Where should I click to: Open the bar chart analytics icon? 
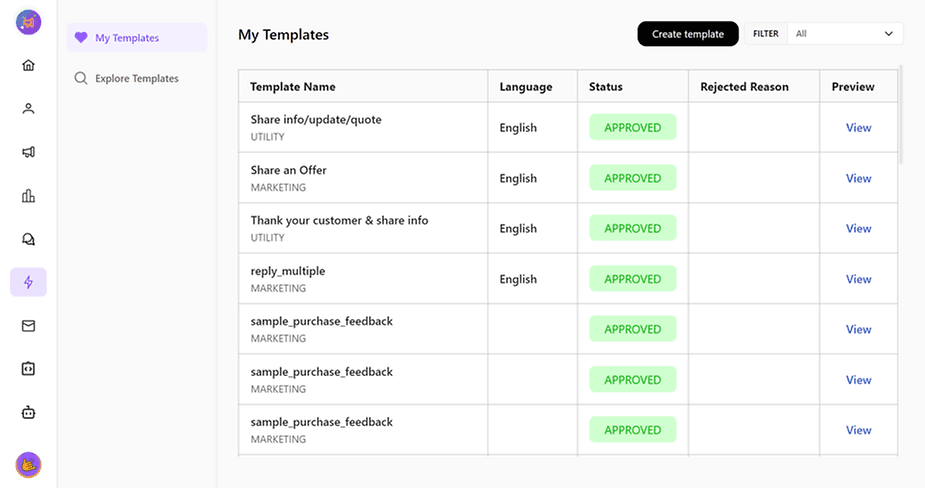[x=28, y=196]
